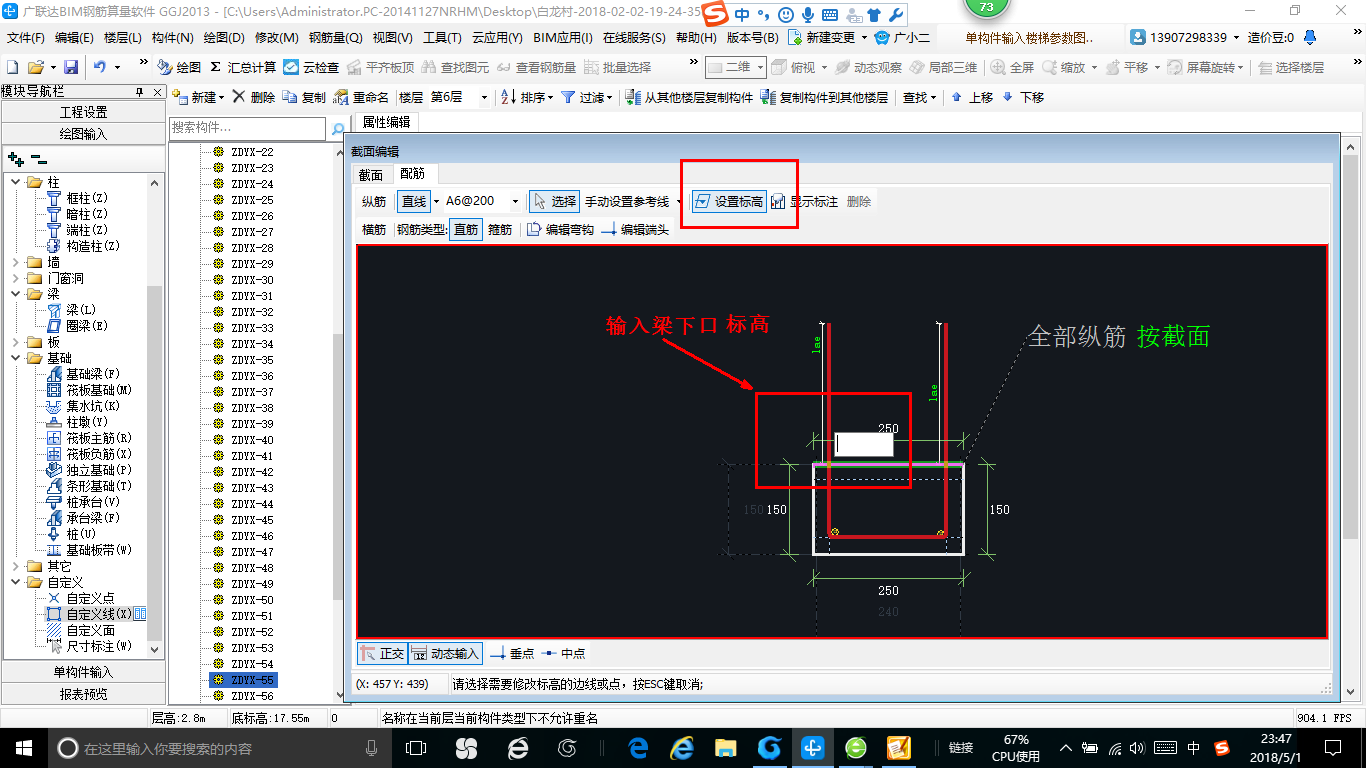
Task: Move component down with 下移
Action: (x=1022, y=97)
